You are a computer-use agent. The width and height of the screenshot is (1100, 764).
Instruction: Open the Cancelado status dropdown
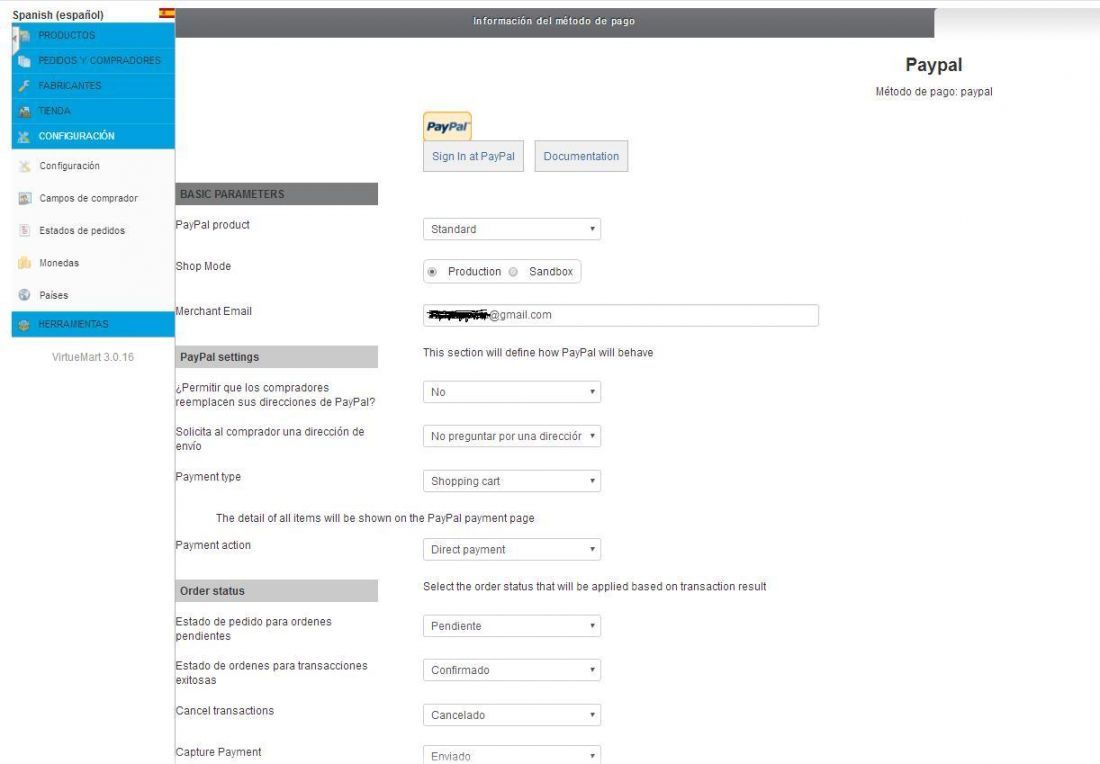point(511,715)
